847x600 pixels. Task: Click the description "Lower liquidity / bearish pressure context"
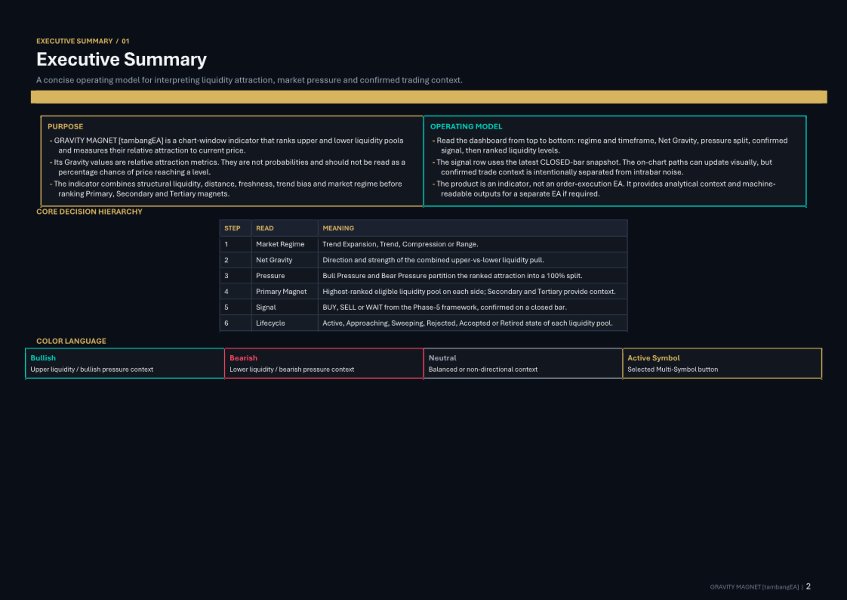(x=292, y=369)
